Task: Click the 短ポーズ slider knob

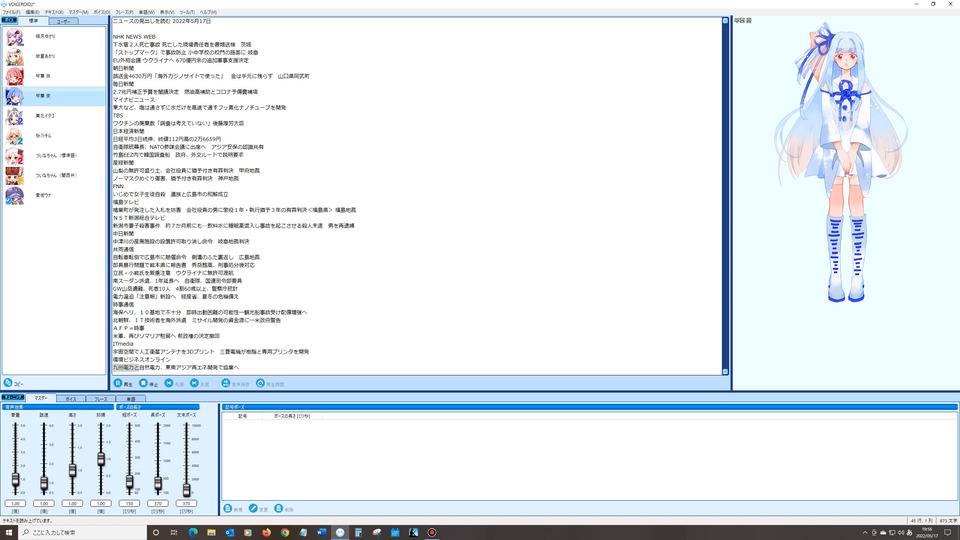Action: point(129,482)
